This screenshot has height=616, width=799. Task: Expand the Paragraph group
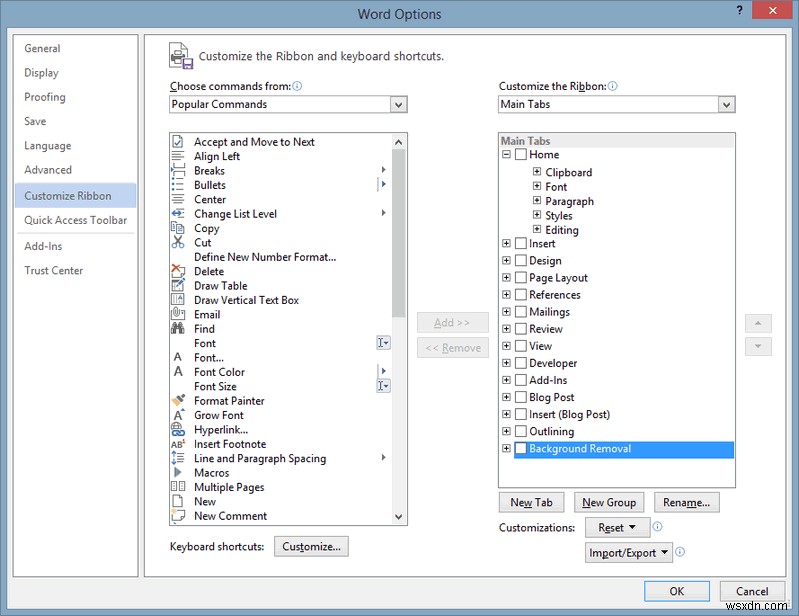click(537, 200)
